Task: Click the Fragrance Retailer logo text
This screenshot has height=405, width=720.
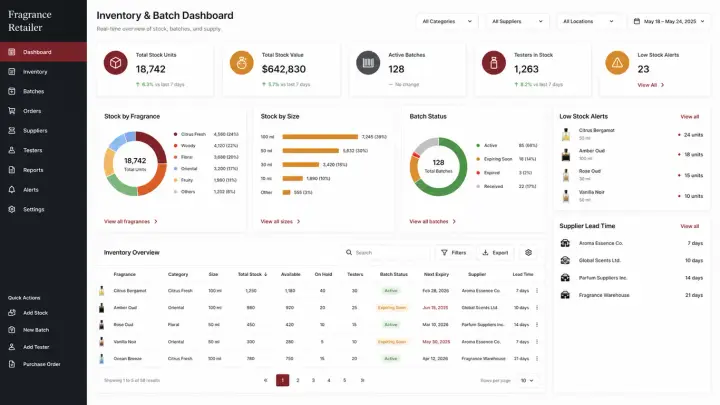Action: 30,21
